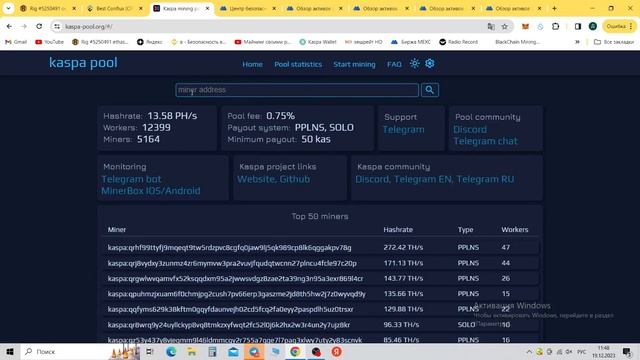Click the Chrome icon on the taskbar
640x360 pixels.
point(295,351)
